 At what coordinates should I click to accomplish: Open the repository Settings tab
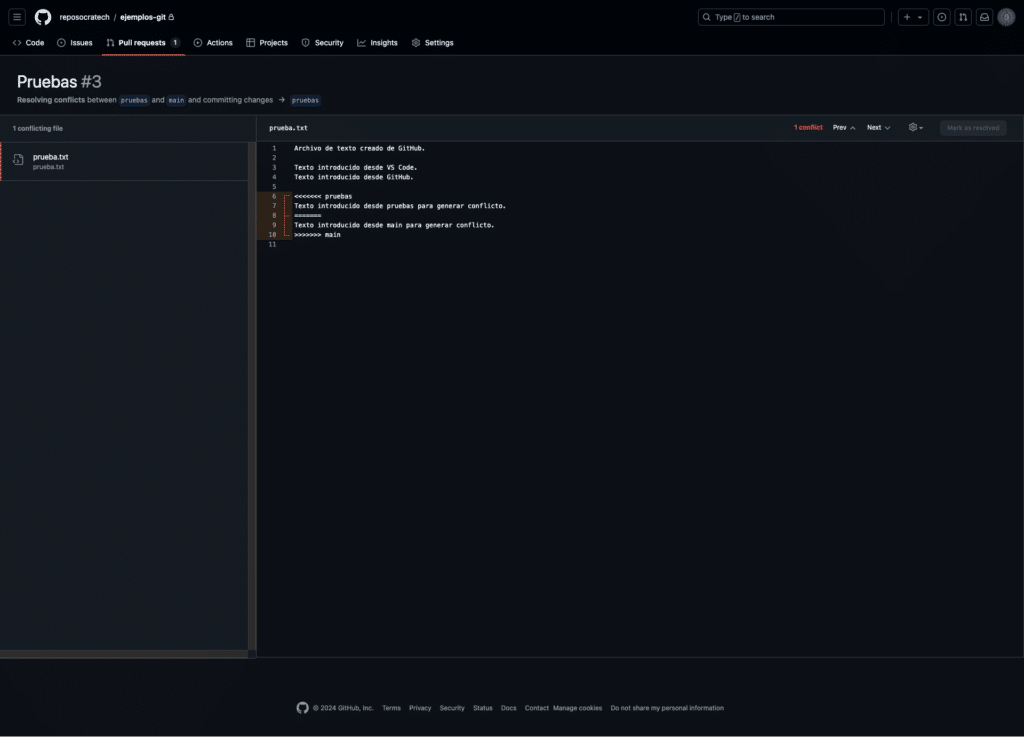point(432,42)
